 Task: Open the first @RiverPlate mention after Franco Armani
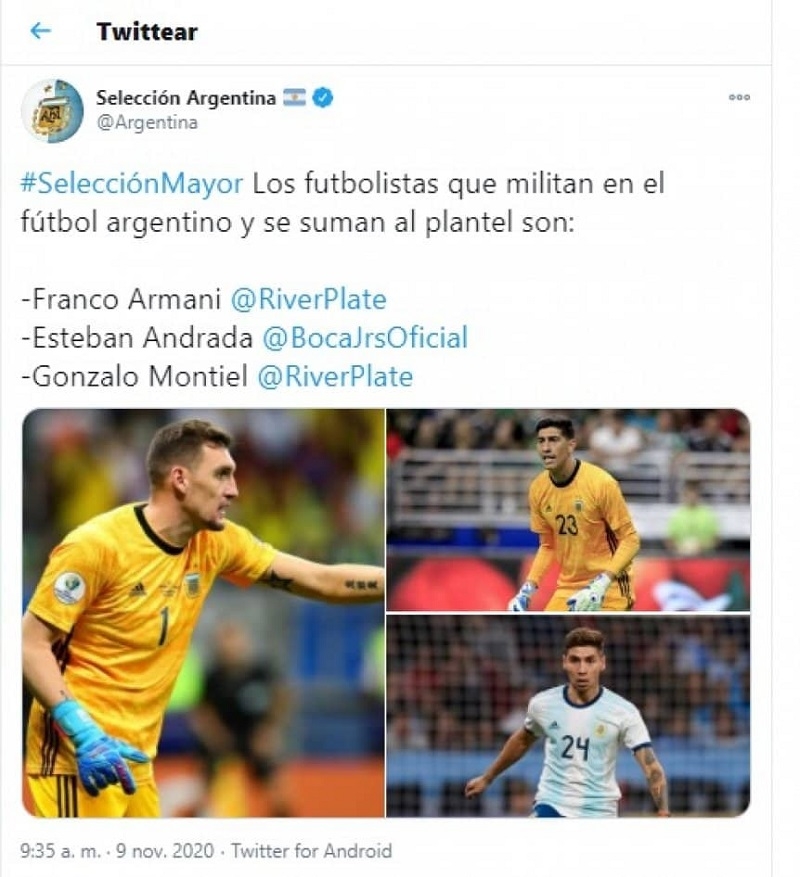pyautogui.click(x=308, y=299)
